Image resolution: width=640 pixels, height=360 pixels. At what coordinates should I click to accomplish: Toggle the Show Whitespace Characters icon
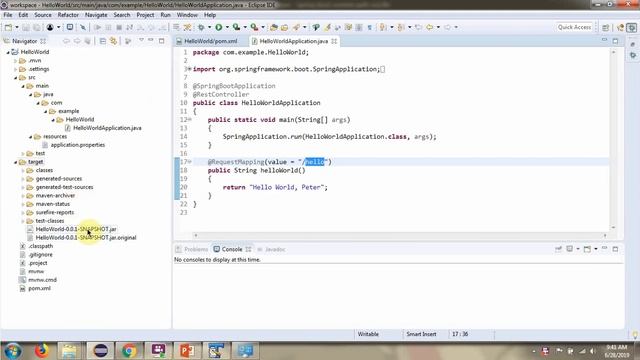coord(370,27)
